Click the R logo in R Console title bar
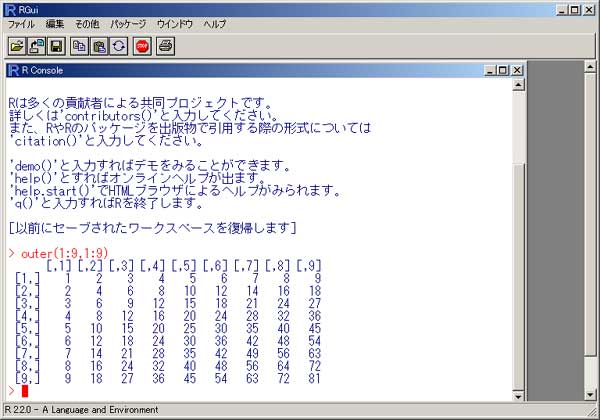Screen dimensions: 600x420 tap(13, 70)
